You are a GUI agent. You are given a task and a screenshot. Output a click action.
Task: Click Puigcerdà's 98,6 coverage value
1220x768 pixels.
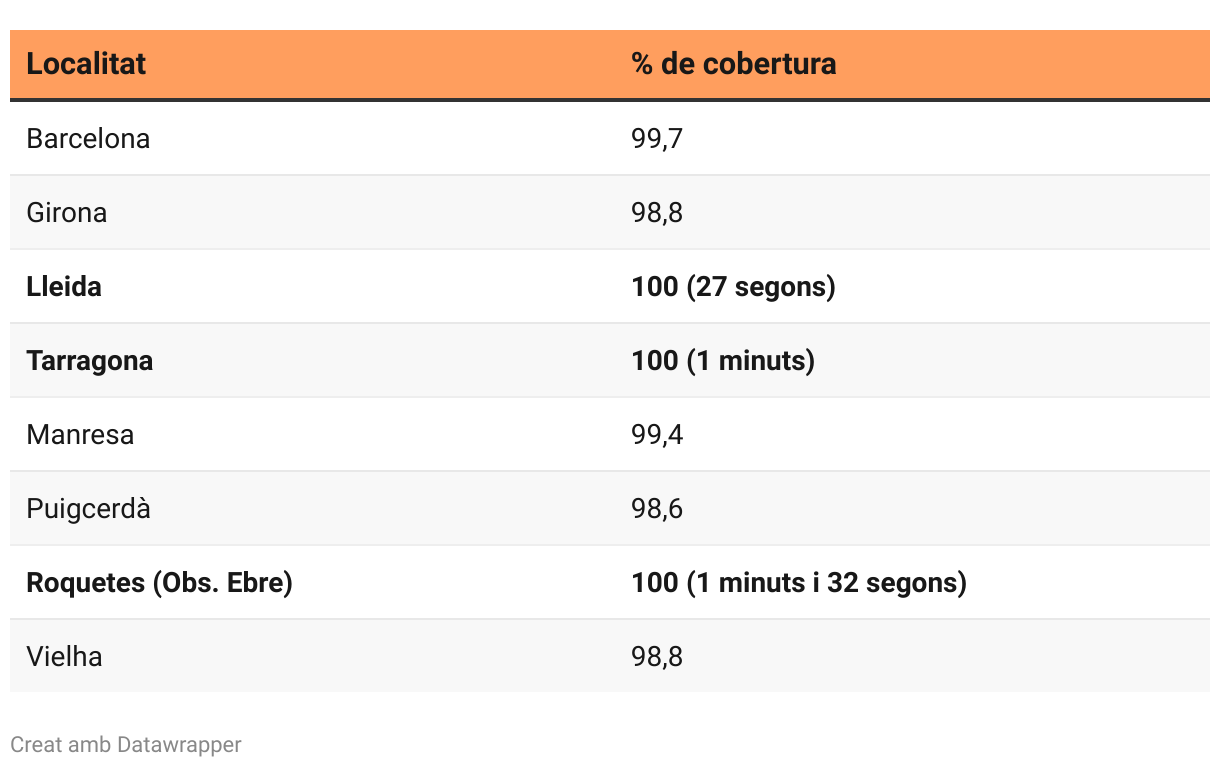657,508
